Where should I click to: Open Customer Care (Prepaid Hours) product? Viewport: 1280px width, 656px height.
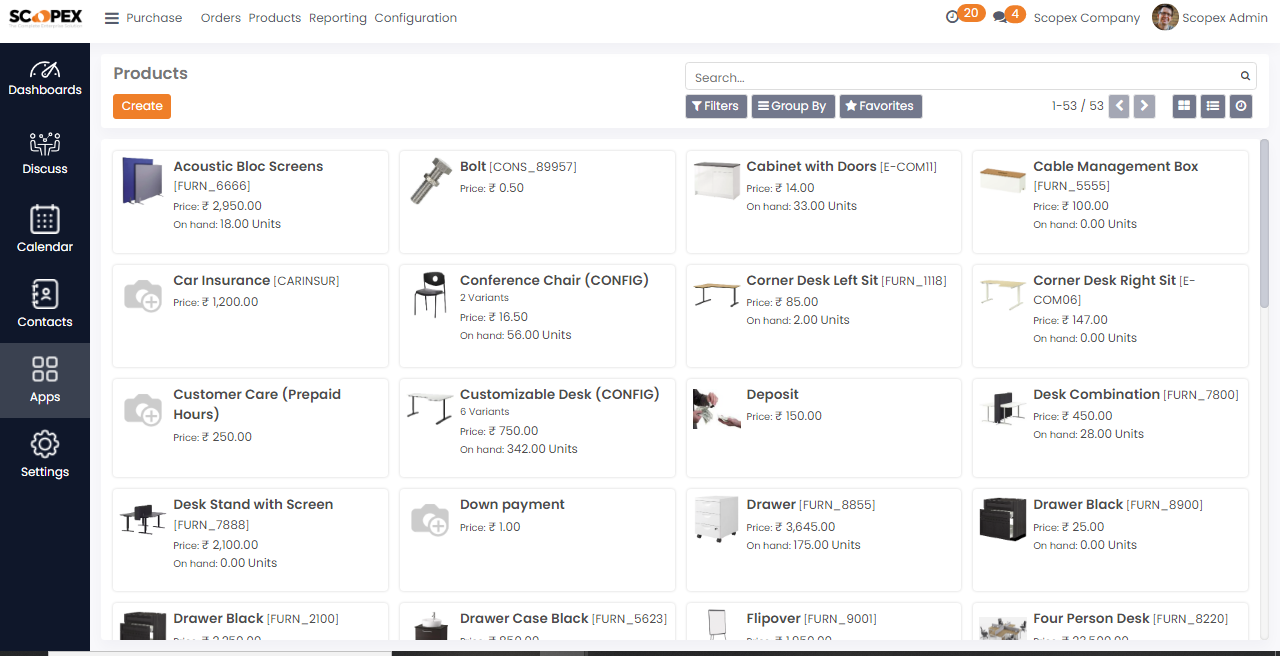coord(250,427)
